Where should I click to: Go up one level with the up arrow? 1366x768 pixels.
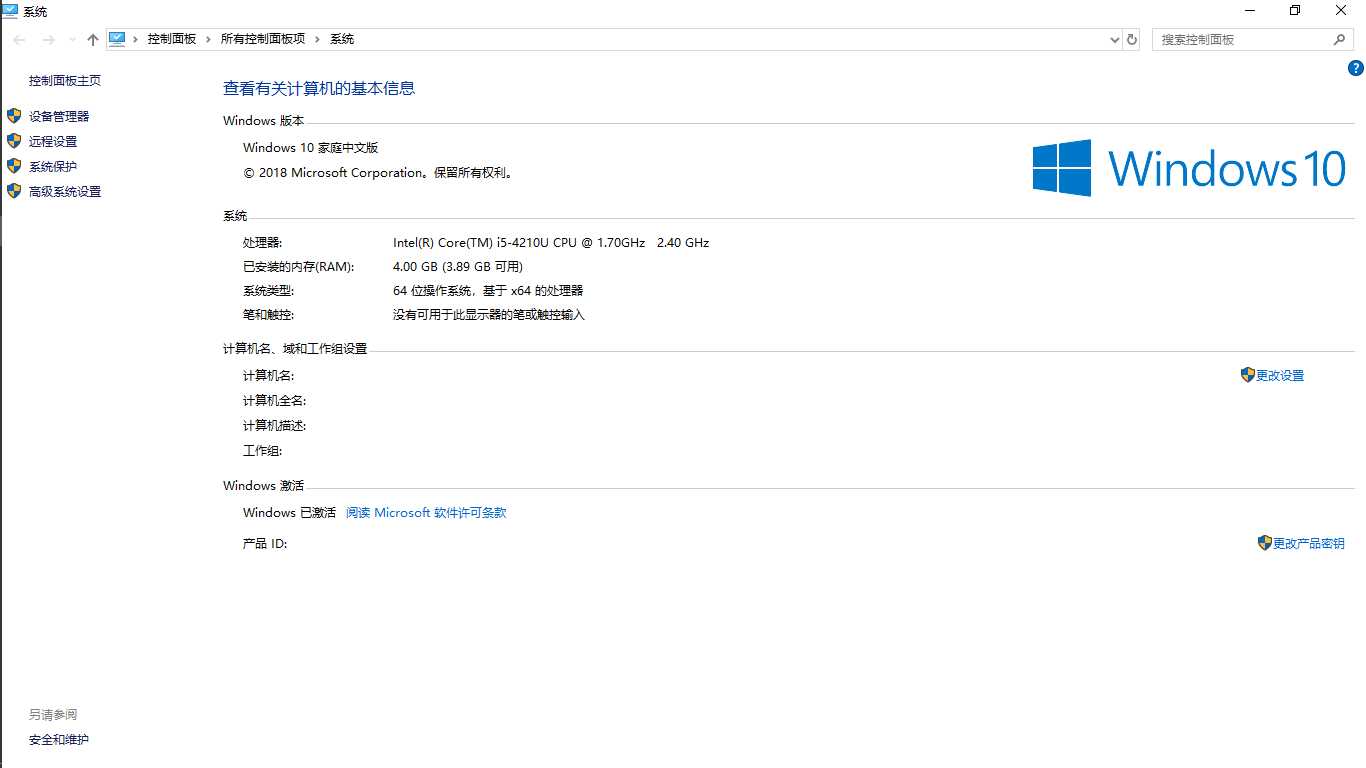(93, 39)
